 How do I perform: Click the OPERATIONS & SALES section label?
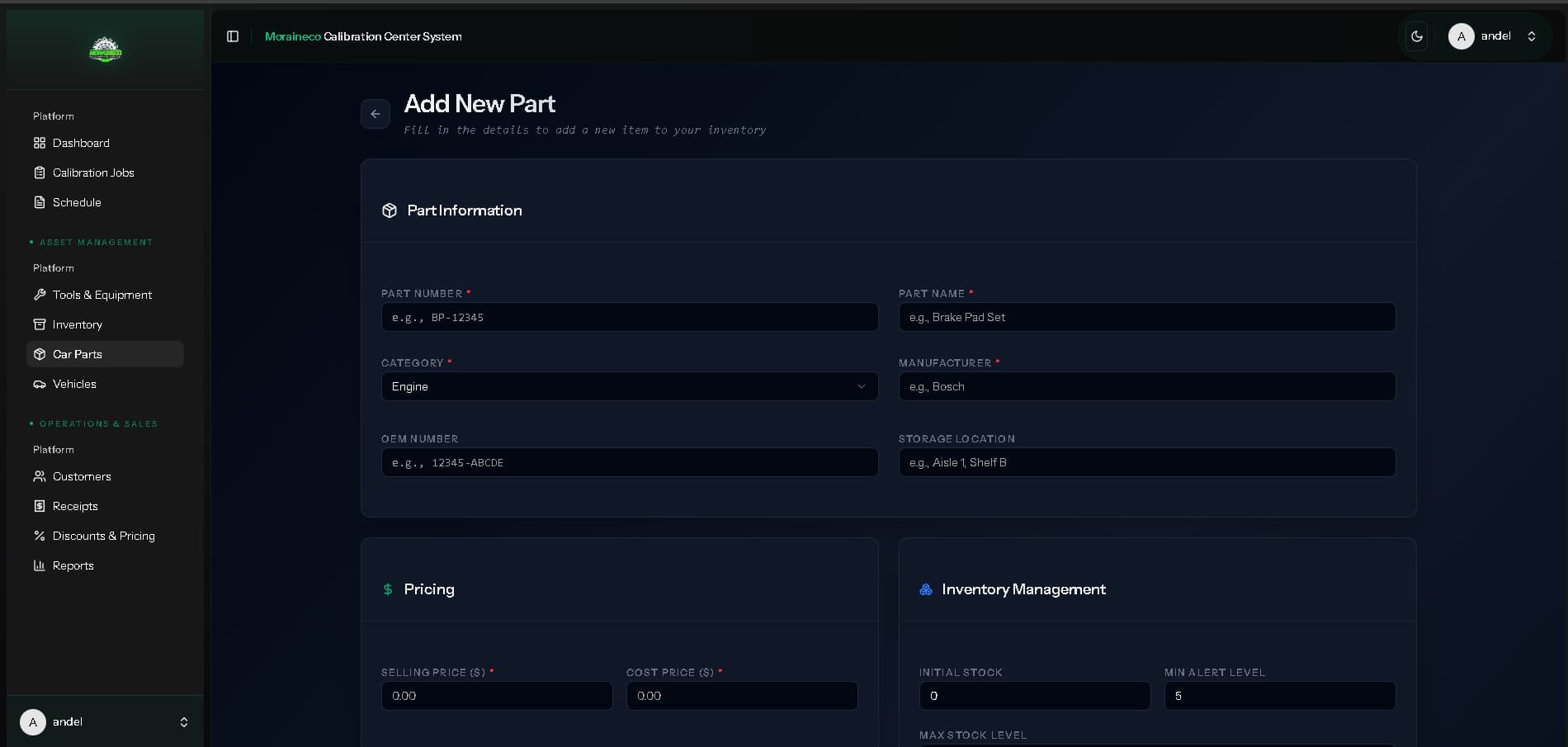point(98,423)
